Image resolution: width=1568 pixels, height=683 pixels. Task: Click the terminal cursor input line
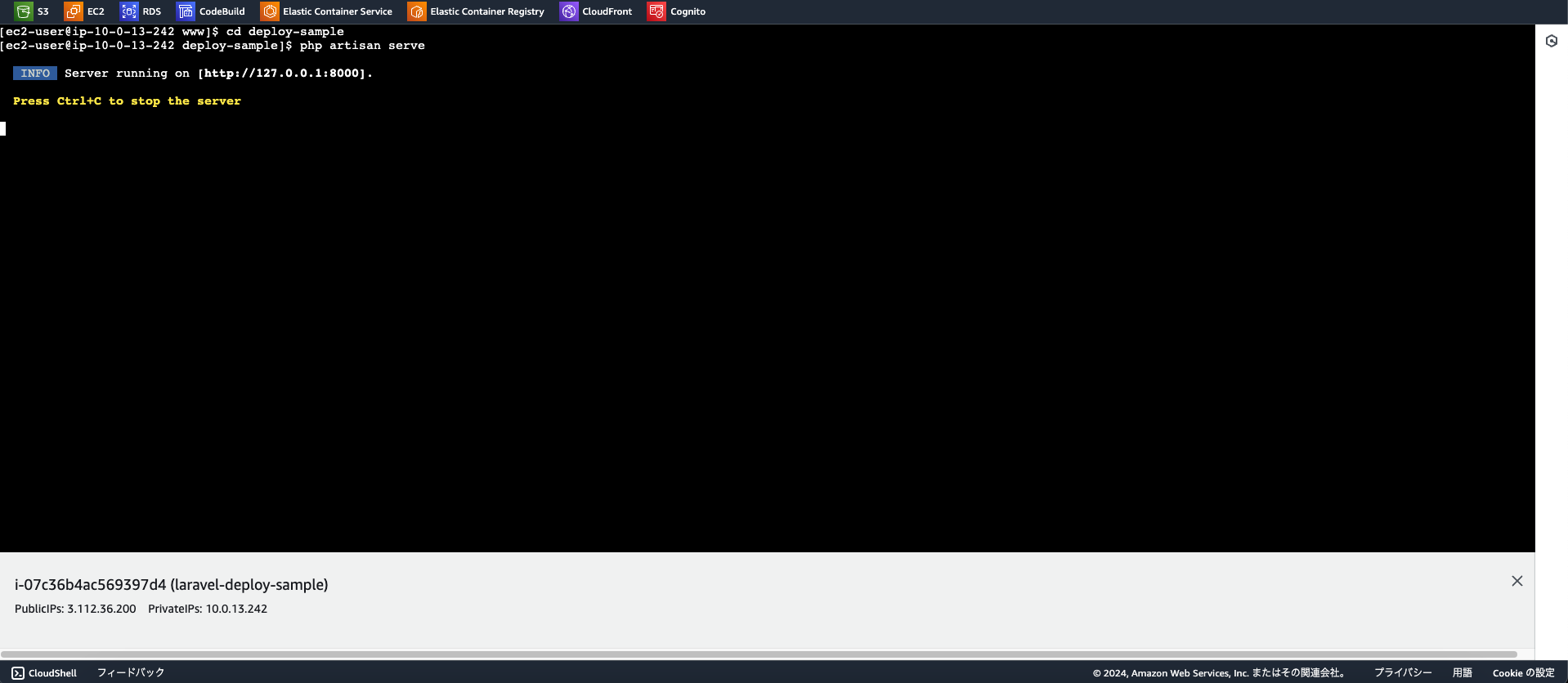point(3,128)
